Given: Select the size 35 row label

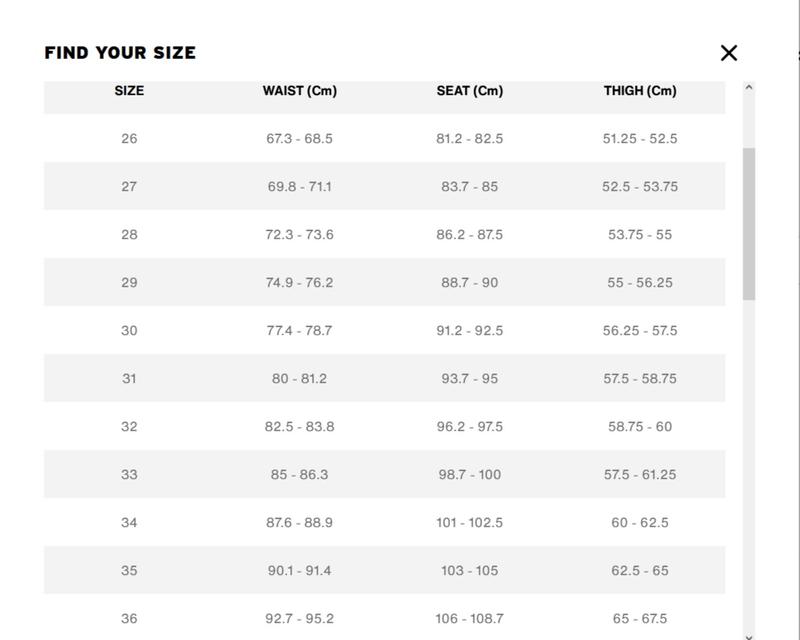Looking at the screenshot, I should (129, 570).
